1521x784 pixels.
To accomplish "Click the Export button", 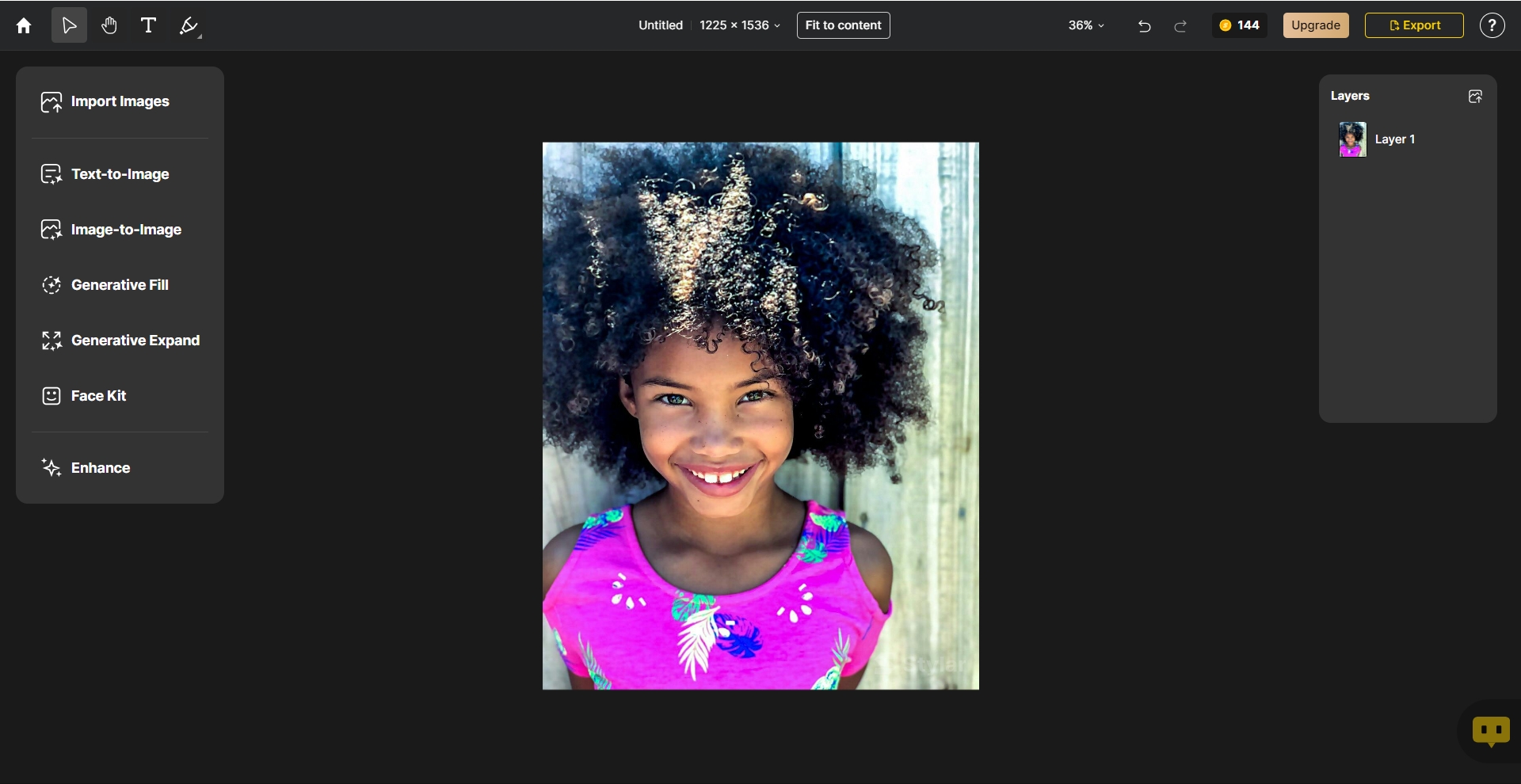I will click(x=1414, y=25).
